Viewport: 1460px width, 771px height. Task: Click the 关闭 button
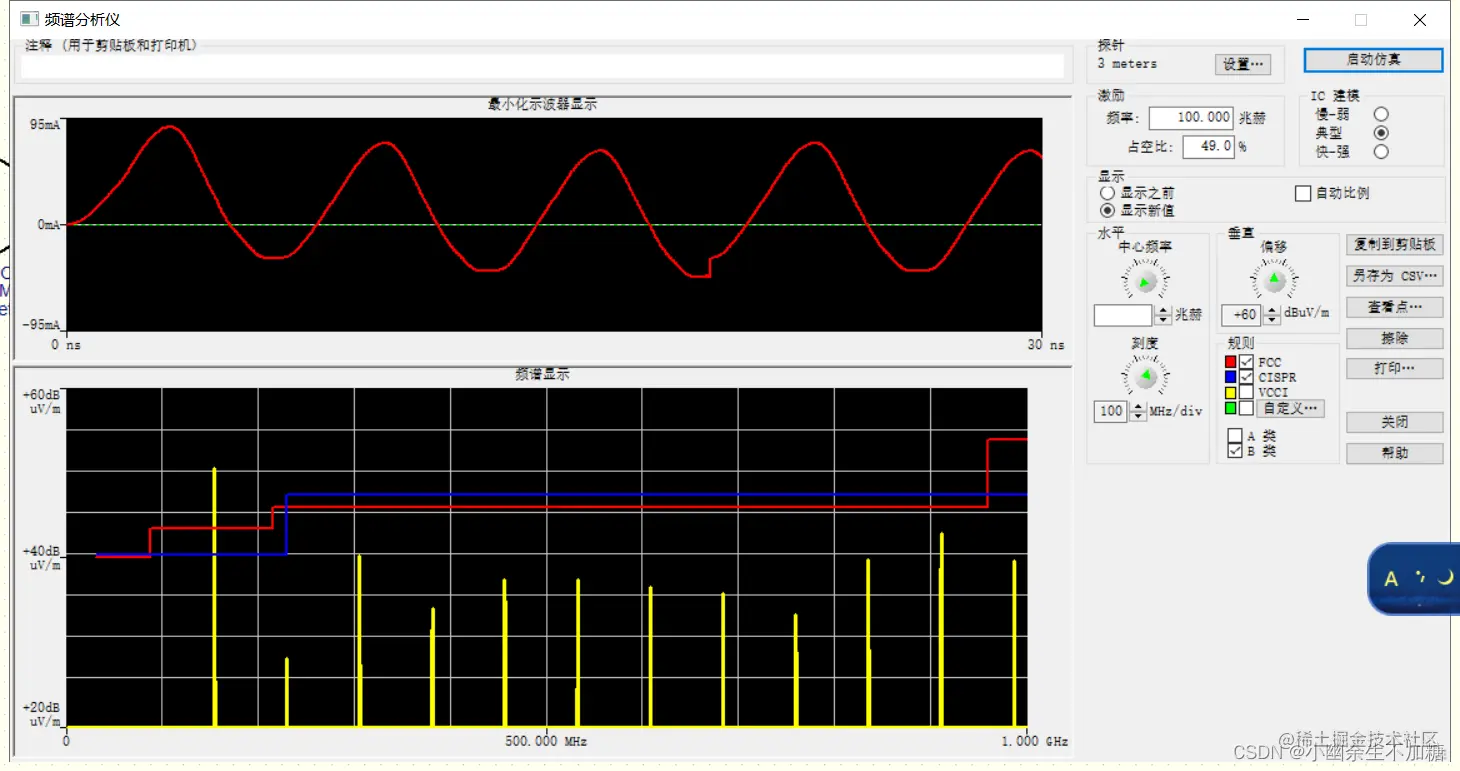tap(1394, 423)
